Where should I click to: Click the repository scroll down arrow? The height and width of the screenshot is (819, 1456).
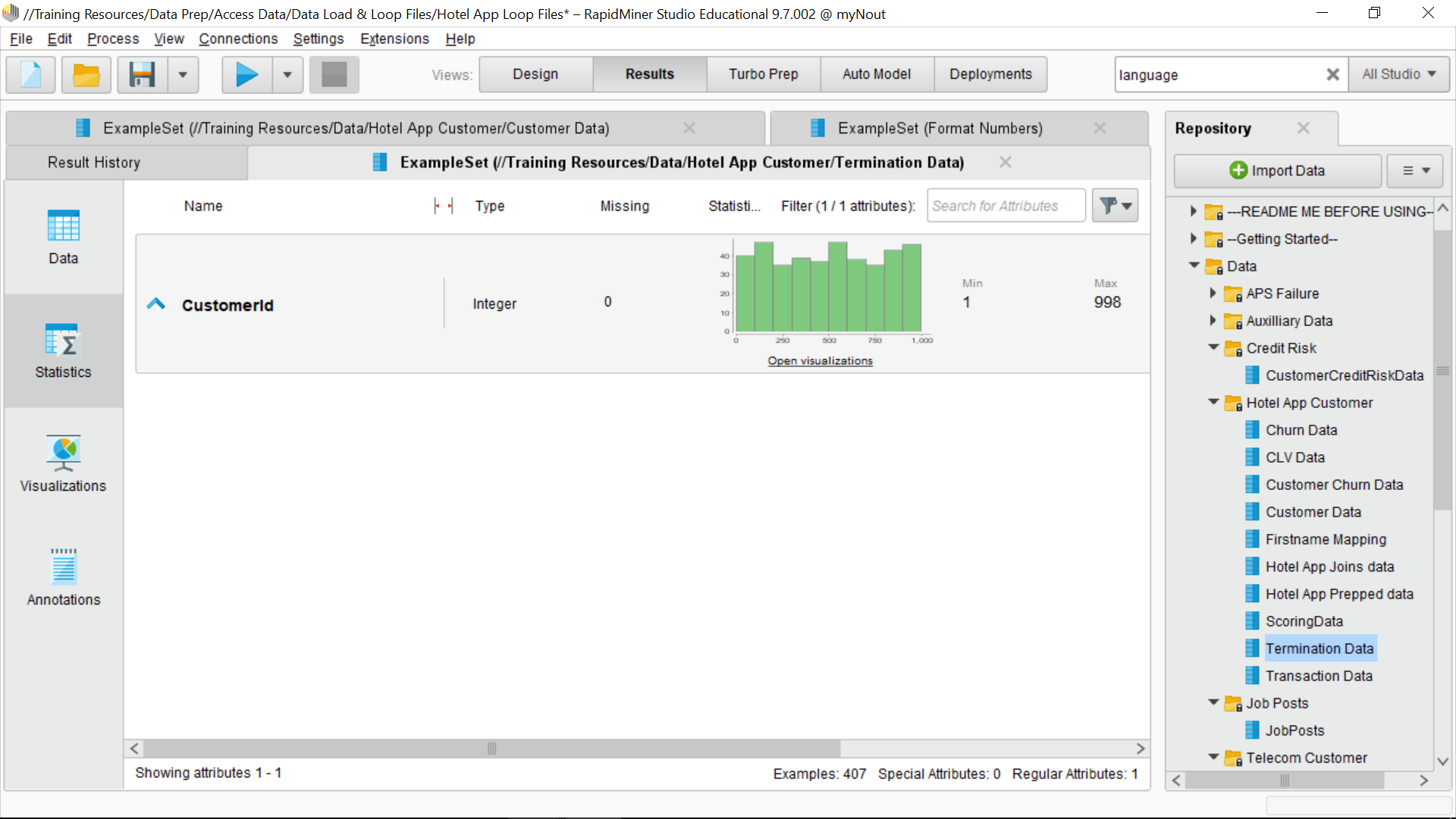(1442, 761)
